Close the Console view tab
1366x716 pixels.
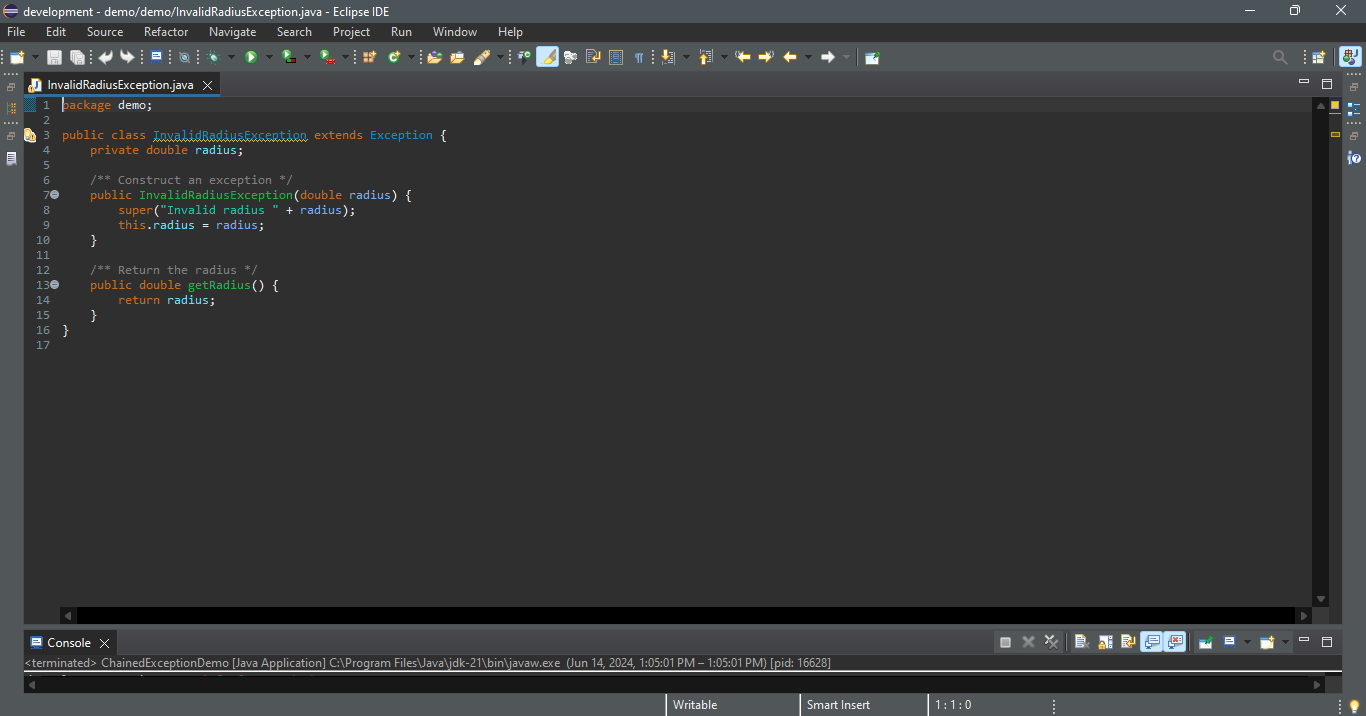104,643
